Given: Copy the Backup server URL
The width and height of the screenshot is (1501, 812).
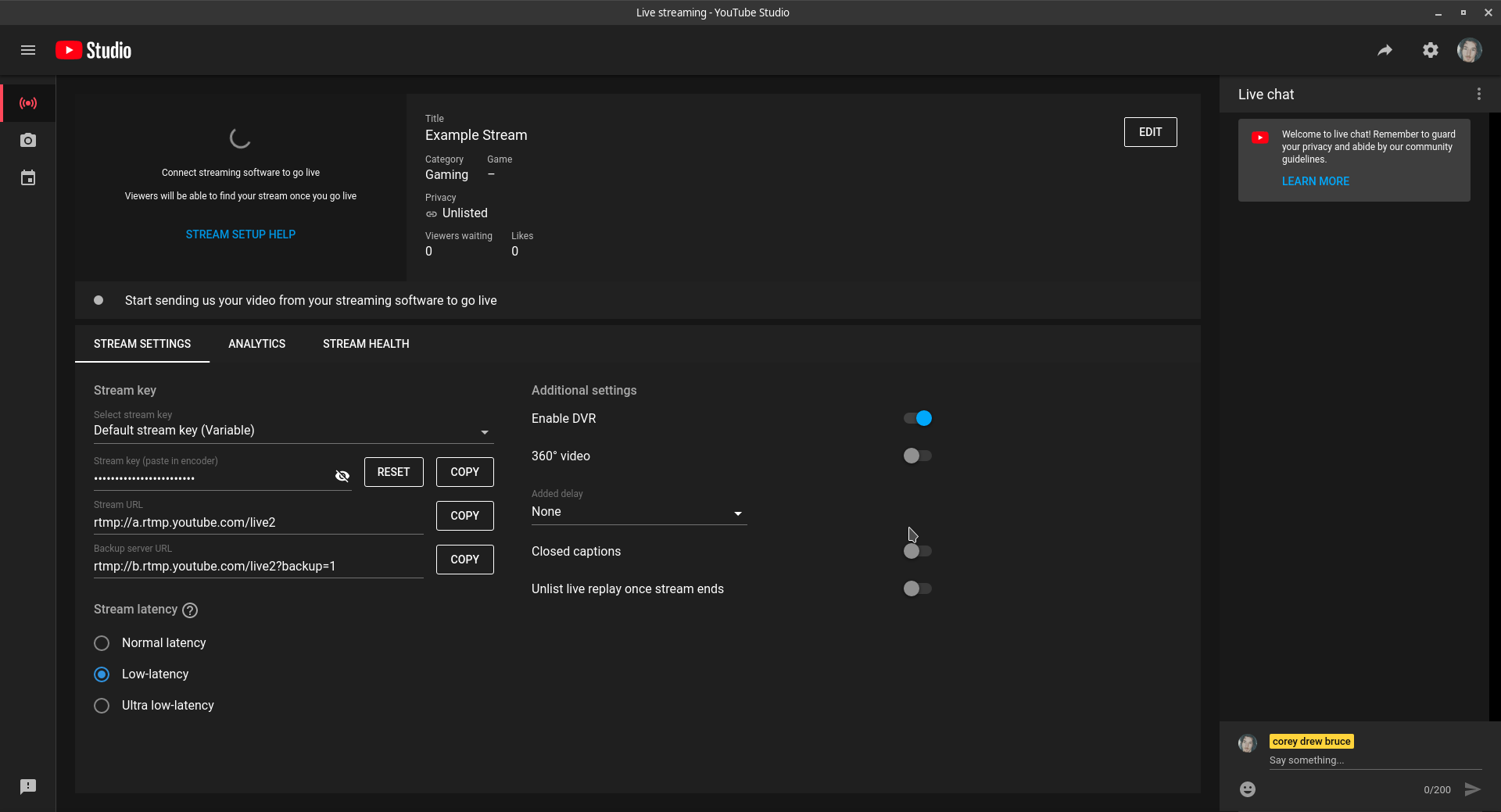Looking at the screenshot, I should pyautogui.click(x=465, y=560).
